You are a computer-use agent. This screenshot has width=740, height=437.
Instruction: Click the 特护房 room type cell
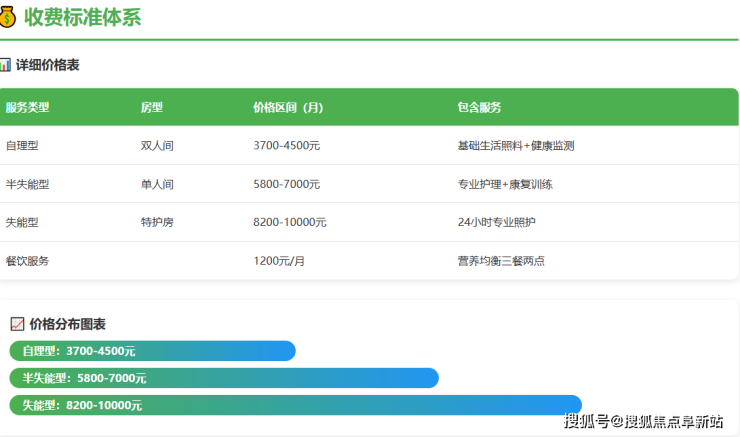coord(157,222)
